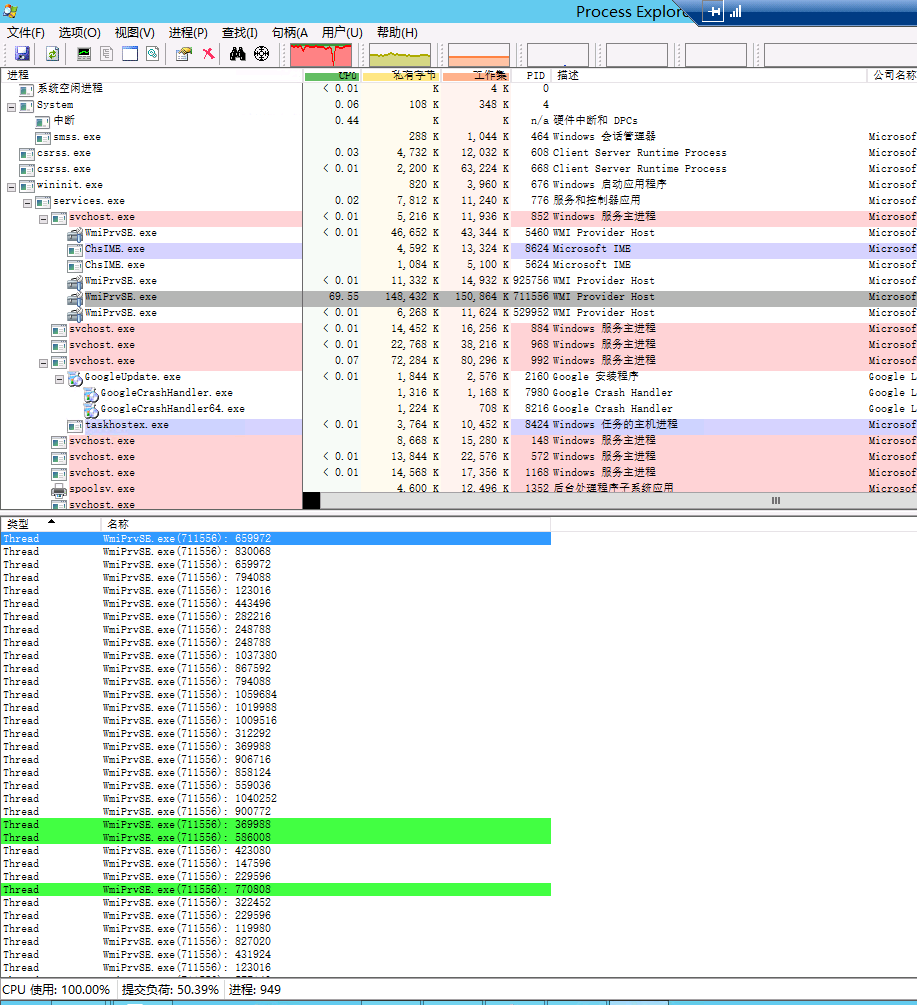Open the 查找(I) menu
Screen dimensions: 917x1005
(240, 33)
